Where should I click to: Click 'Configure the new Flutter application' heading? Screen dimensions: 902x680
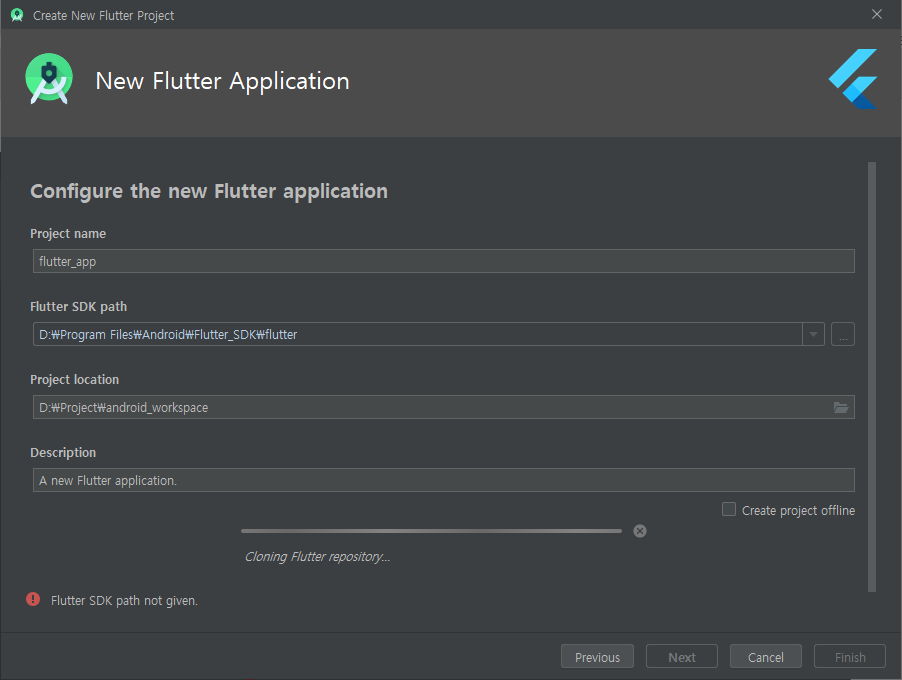pyautogui.click(x=209, y=191)
